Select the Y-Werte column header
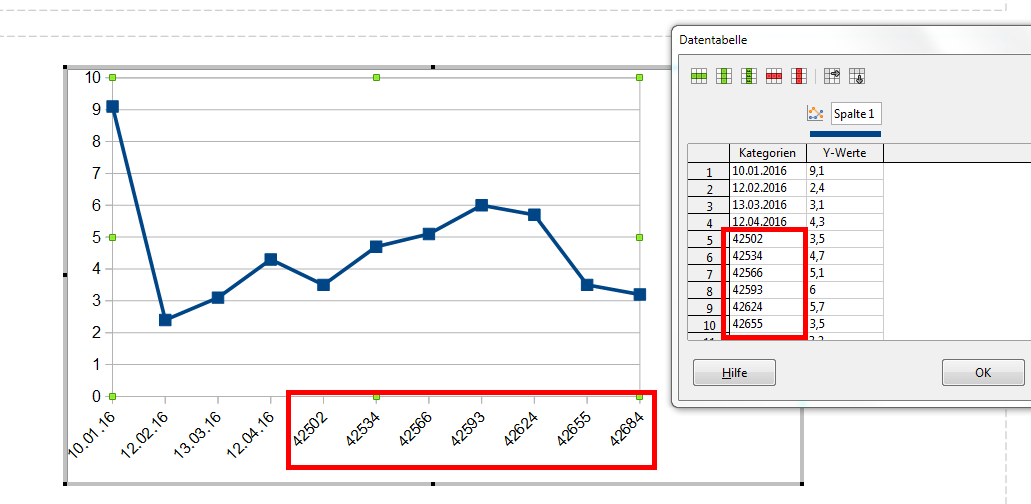 pos(844,153)
